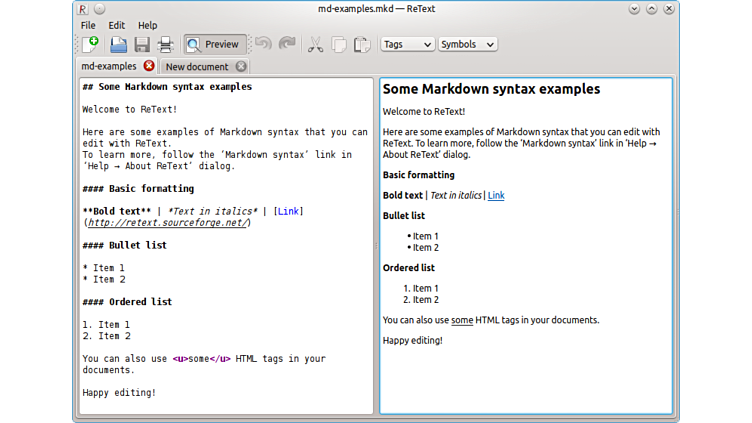Open the File menu
The width and height of the screenshot is (752, 423).
[88, 25]
